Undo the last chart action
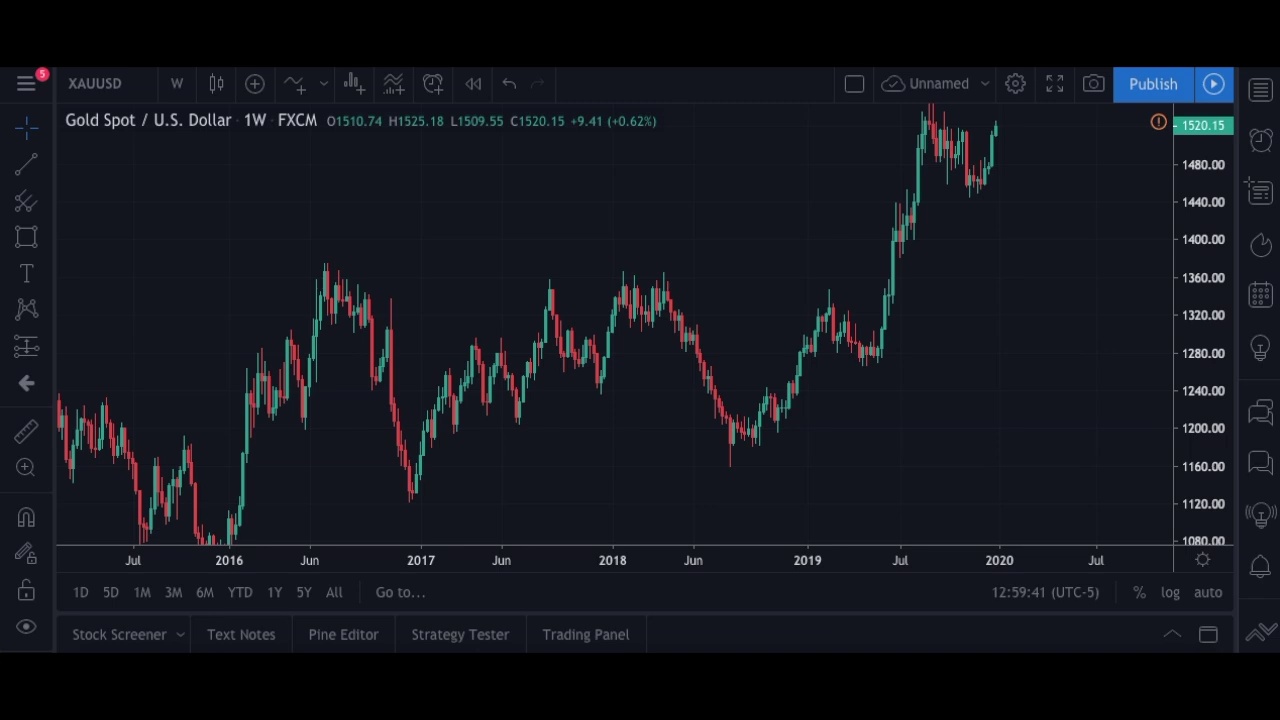 [x=509, y=84]
